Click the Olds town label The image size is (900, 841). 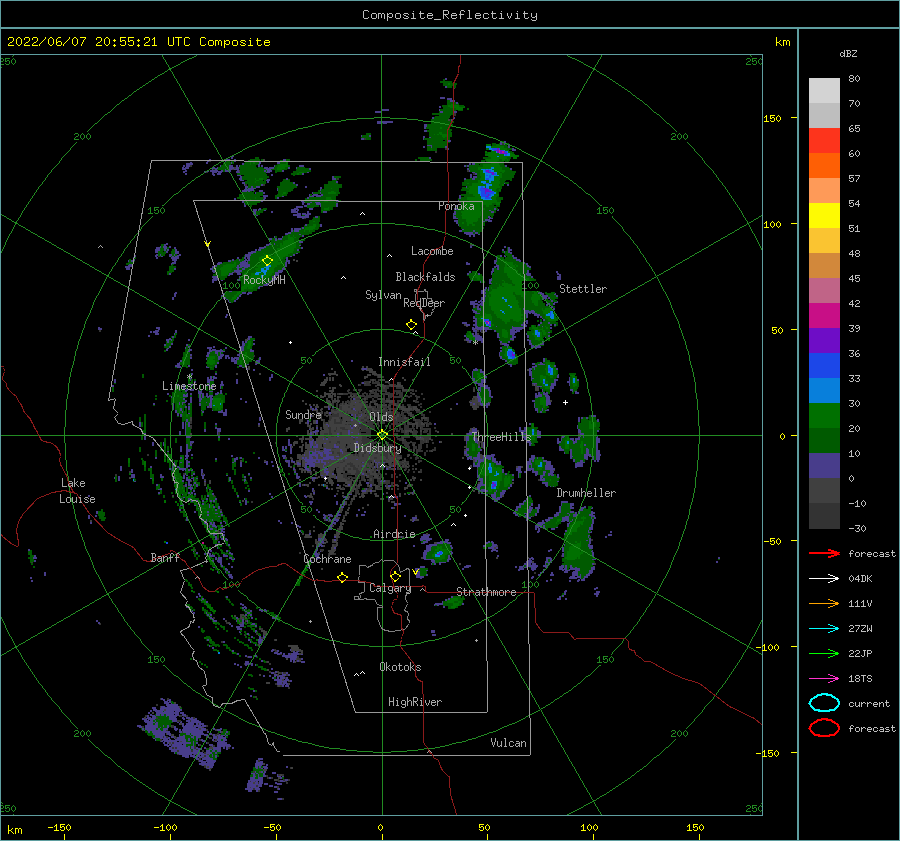[x=381, y=417]
